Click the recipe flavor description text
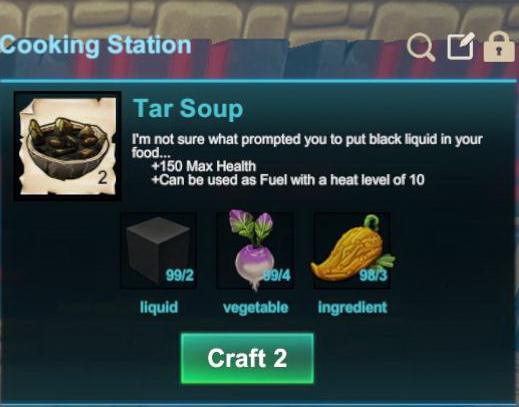Screen dimensions: 519x407 pyautogui.click(x=307, y=146)
